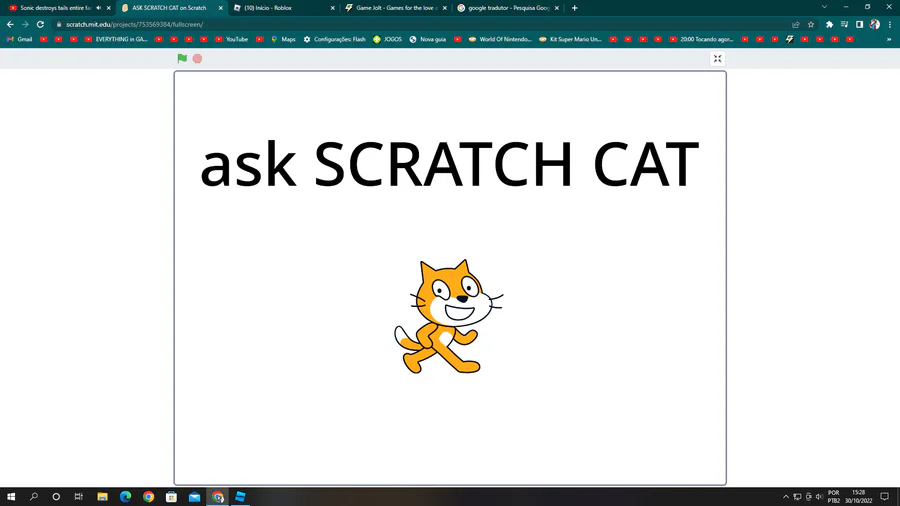Click the 'ask SCRATCH CAT' title text
The width and height of the screenshot is (900, 506).
(449, 165)
